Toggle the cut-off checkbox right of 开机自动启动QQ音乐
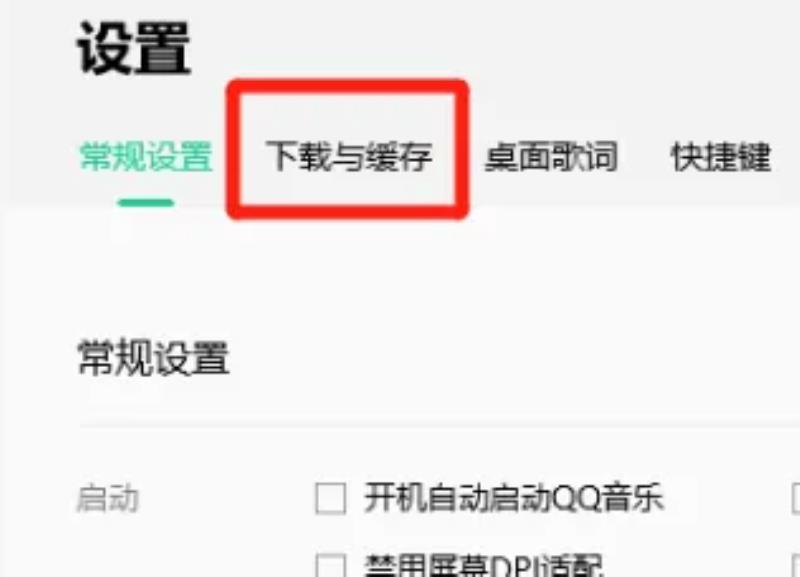The height and width of the screenshot is (577, 800). [795, 497]
